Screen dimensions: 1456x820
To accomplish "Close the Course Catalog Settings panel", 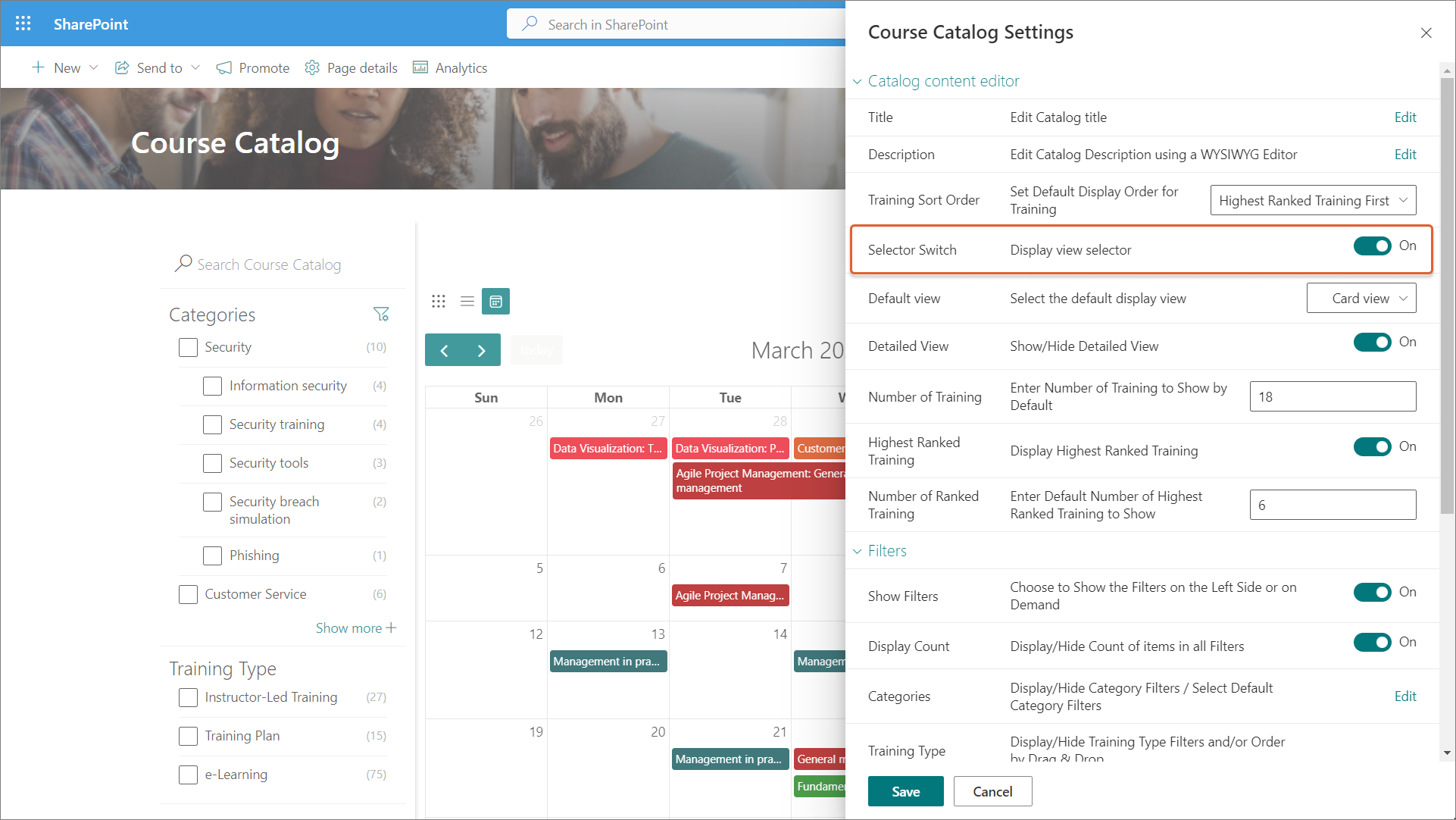I will pos(1426,33).
